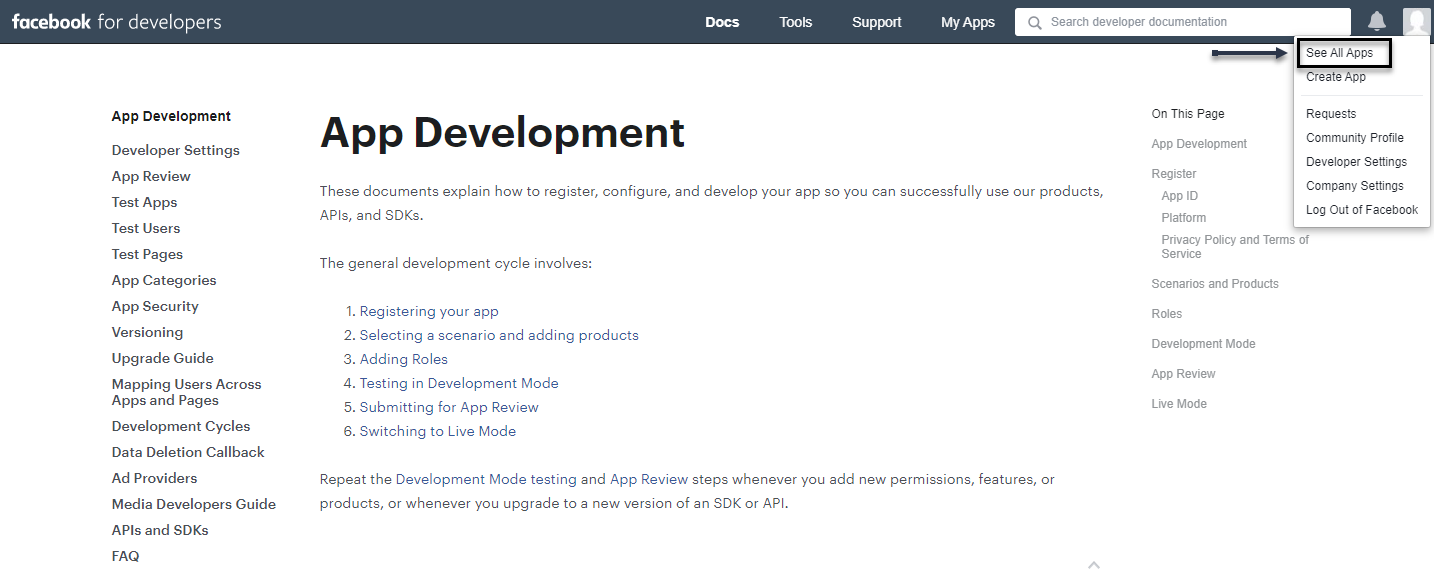Open Upgrade Guide sidebar link
The width and height of the screenshot is (1434, 588).
(163, 358)
